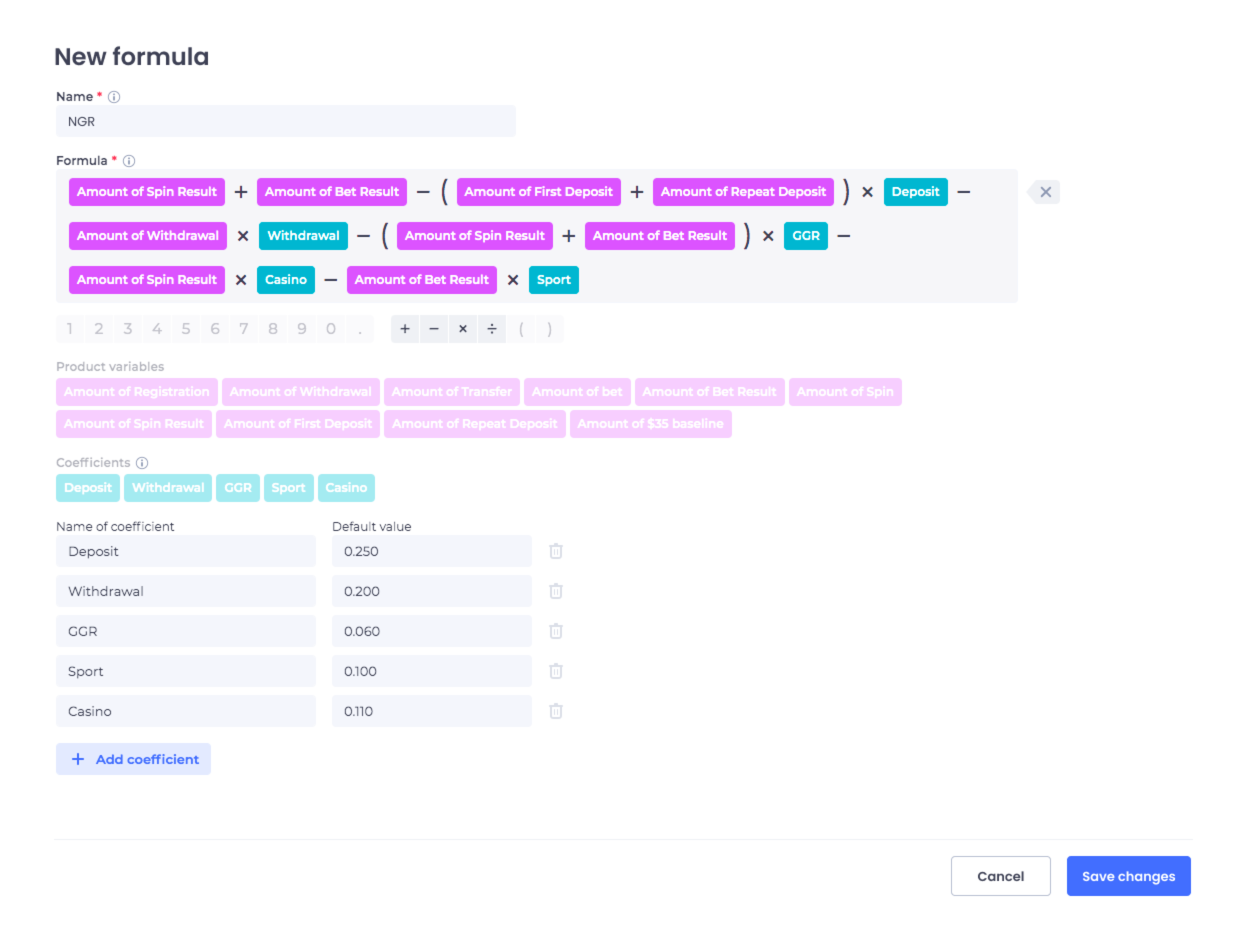Delete the Deposit coefficient row

click(x=556, y=551)
